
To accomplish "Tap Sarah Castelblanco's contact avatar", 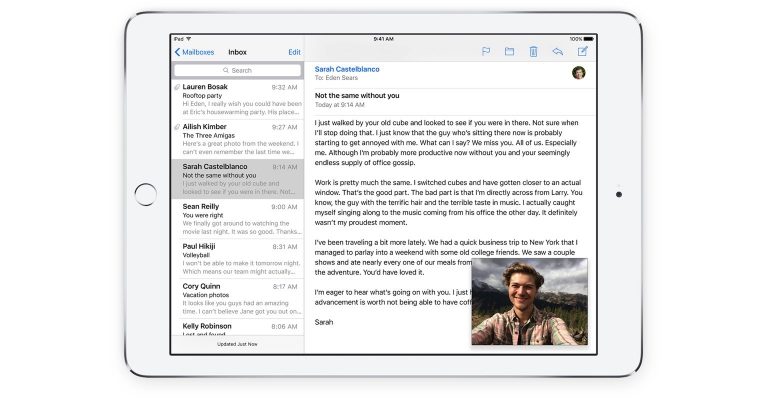I will click(578, 73).
